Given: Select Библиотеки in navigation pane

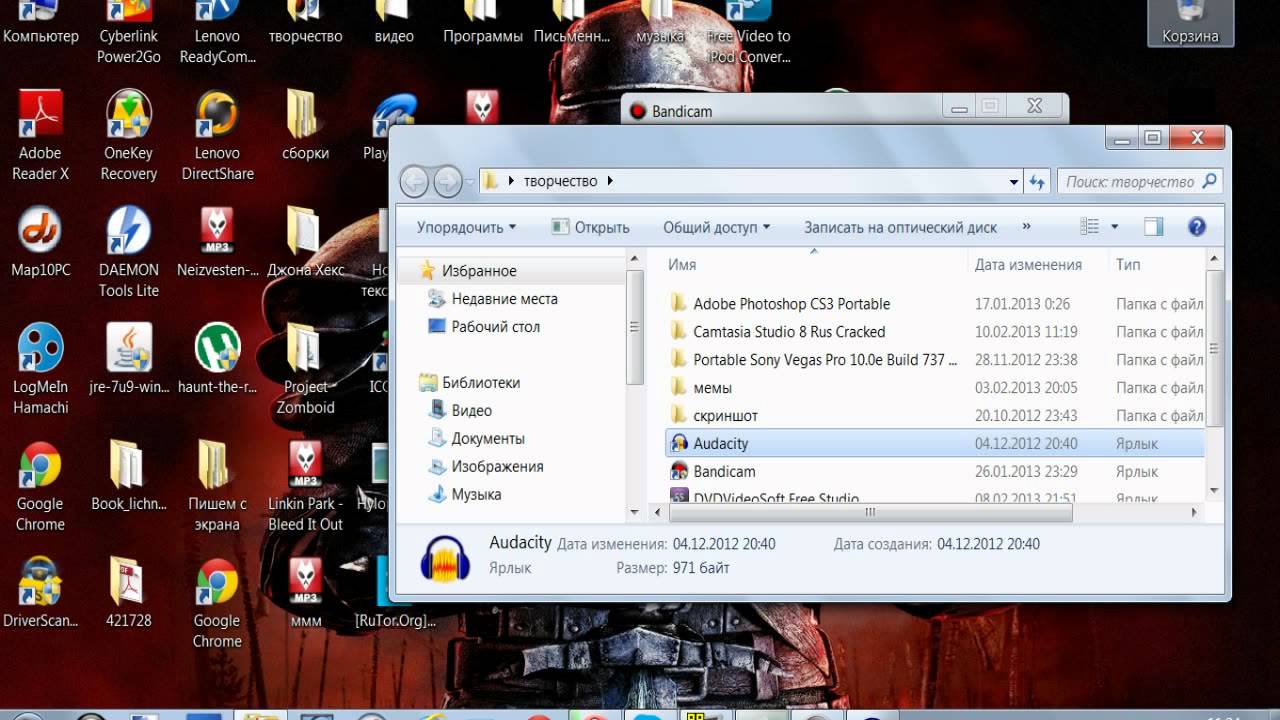Looking at the screenshot, I should click(x=470, y=383).
